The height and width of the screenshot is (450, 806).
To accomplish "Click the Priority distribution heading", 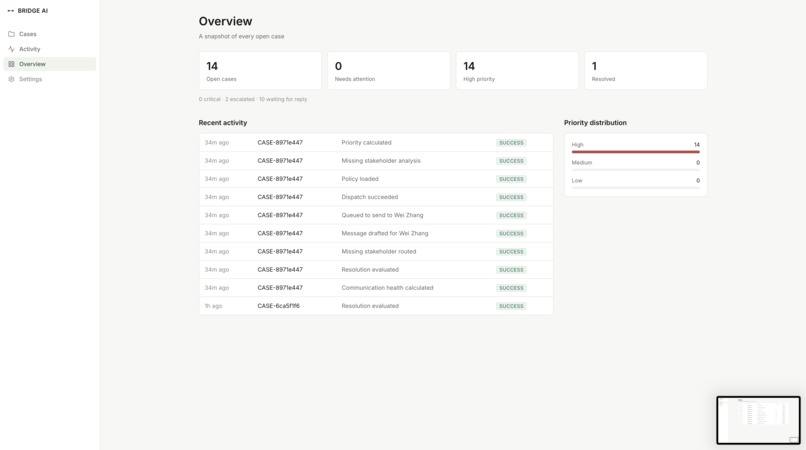I will click(595, 123).
